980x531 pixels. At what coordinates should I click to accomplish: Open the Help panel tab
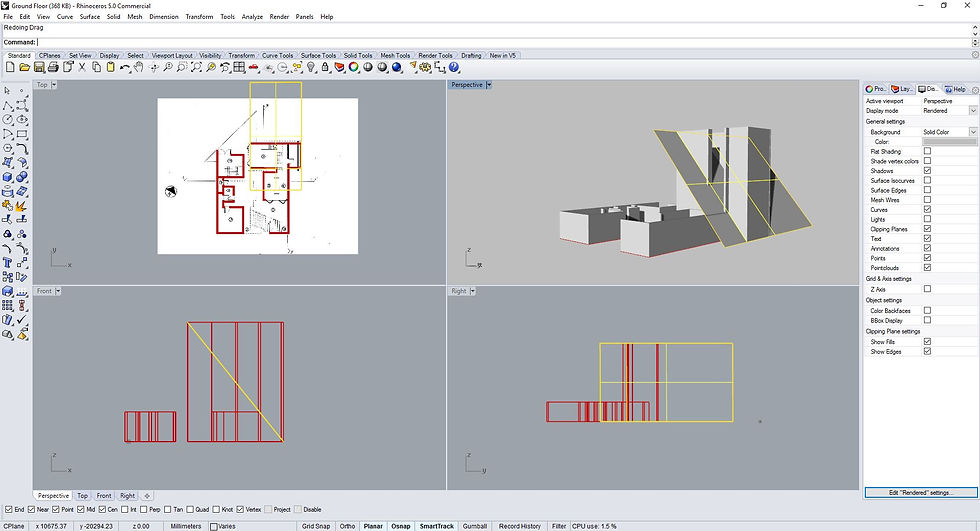point(955,89)
